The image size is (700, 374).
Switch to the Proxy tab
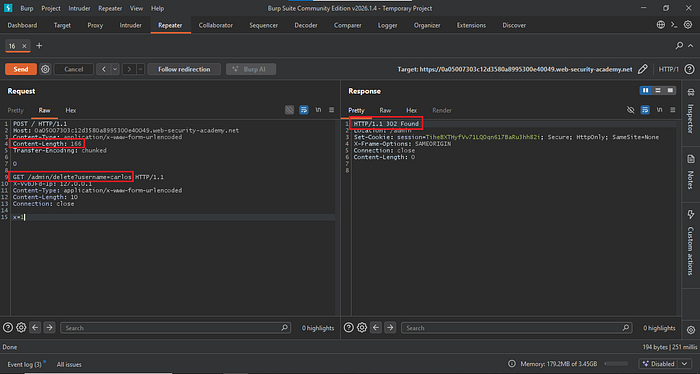point(95,25)
